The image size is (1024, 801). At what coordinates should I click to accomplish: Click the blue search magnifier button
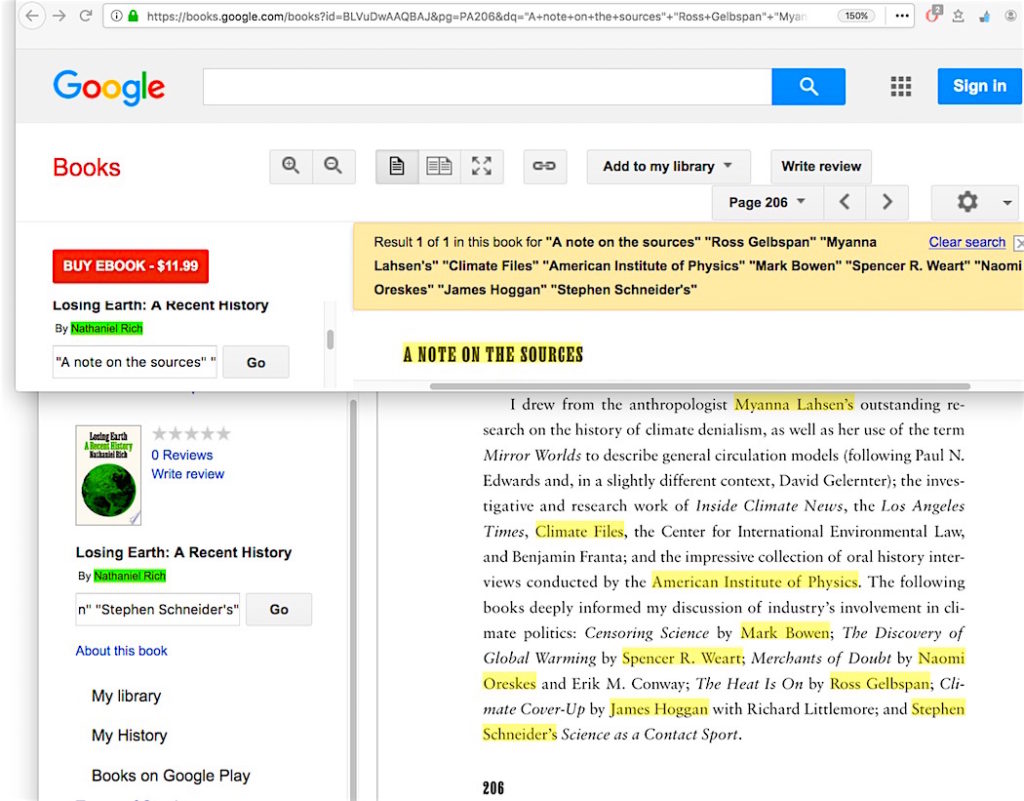click(808, 87)
